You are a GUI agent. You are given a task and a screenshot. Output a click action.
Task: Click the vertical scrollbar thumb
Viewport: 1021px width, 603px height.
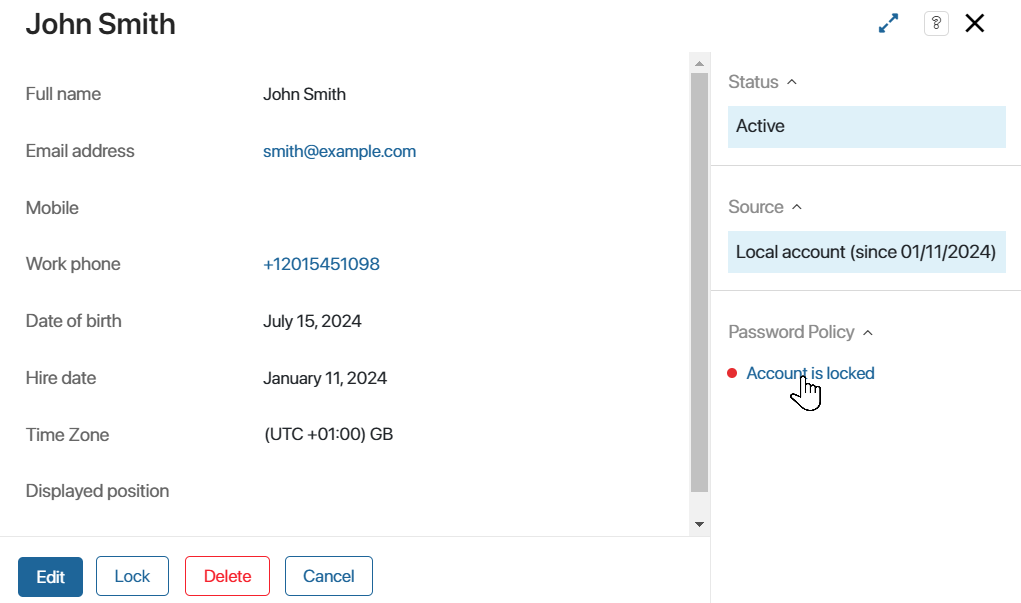[x=699, y=283]
